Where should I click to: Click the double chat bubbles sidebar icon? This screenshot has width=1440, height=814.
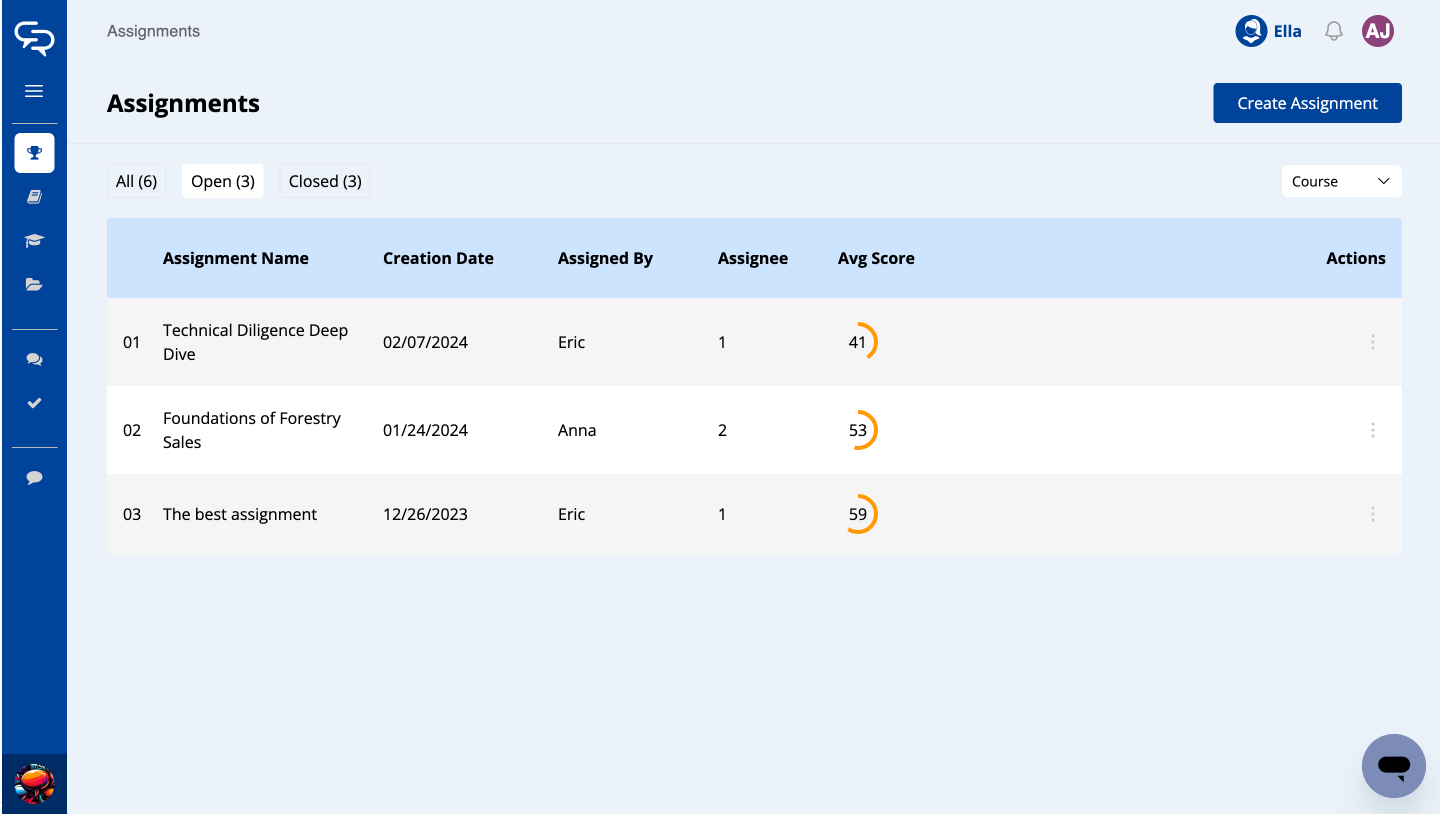pyautogui.click(x=34, y=359)
